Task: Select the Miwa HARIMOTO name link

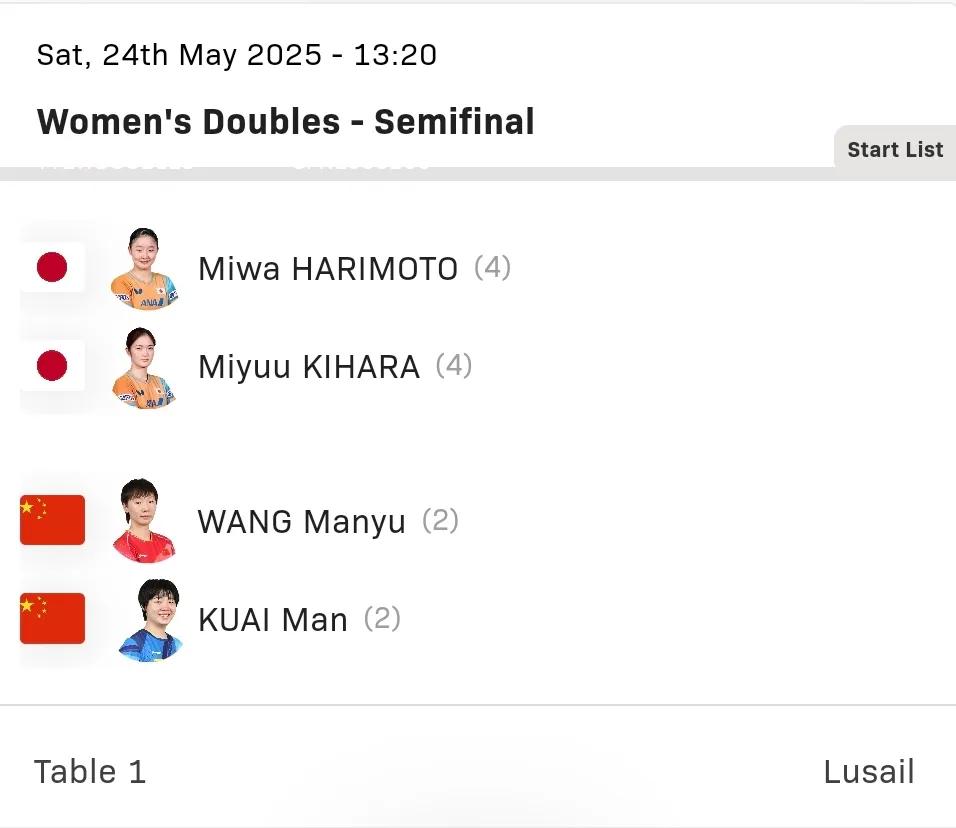Action: pos(328,268)
